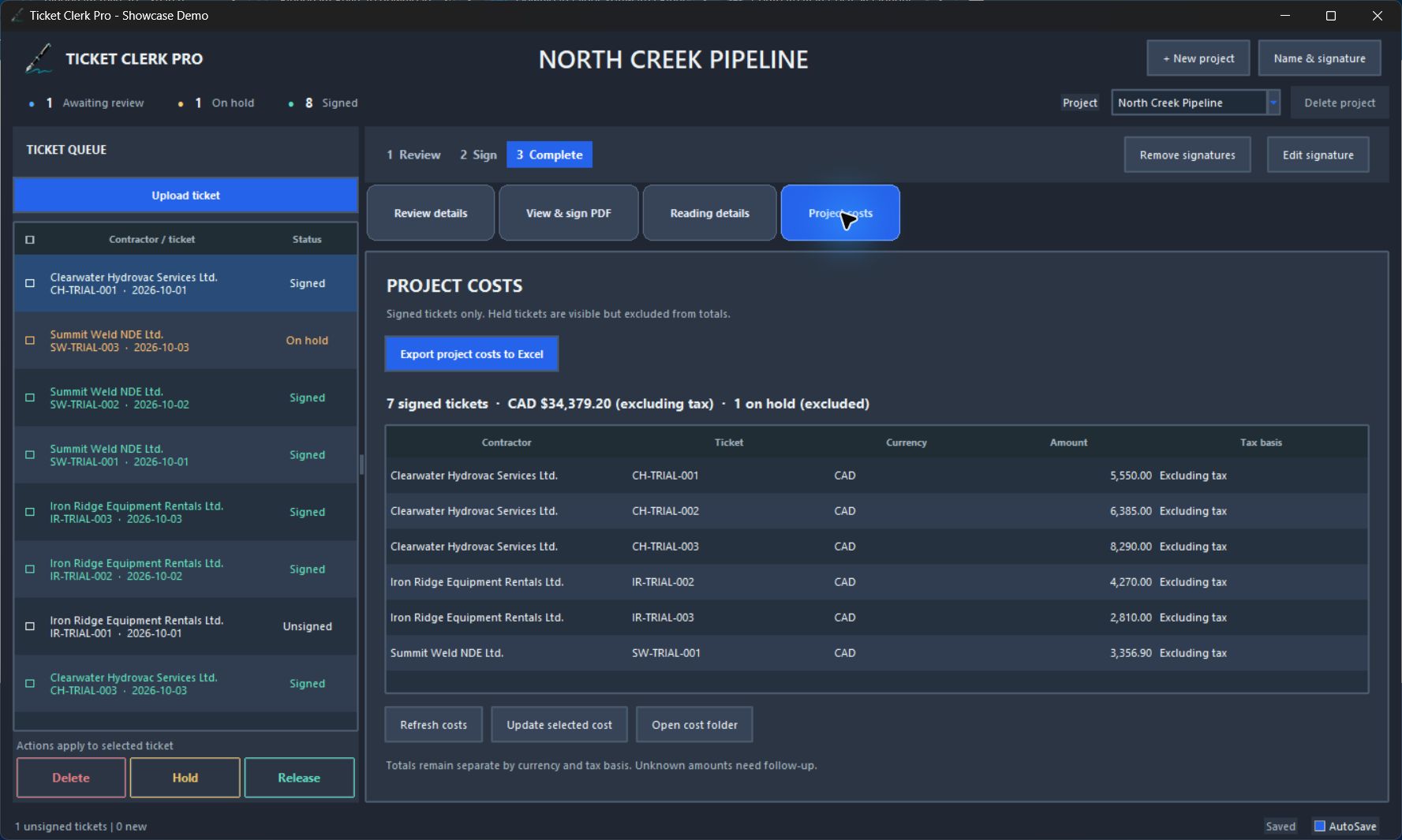This screenshot has height=840, width=1402.
Task: Click the Ticket Clerk Pro pen logo
Action: tap(38, 59)
